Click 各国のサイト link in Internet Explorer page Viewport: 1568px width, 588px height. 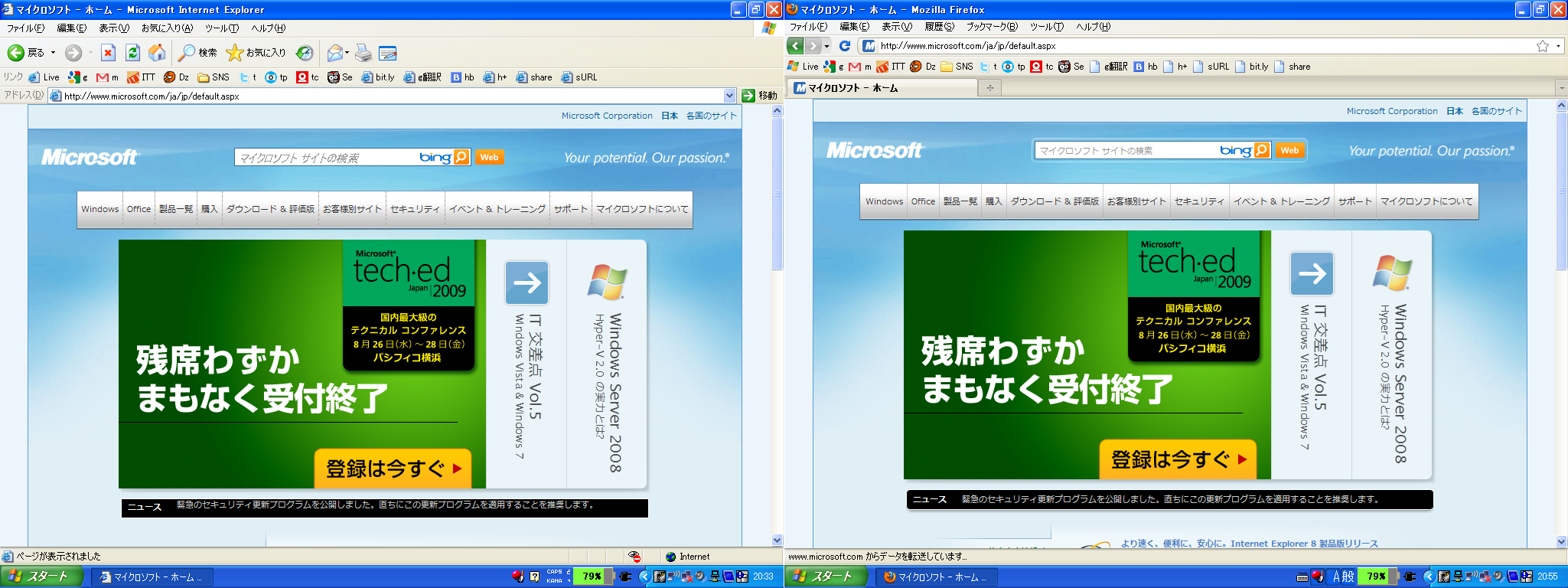711,116
